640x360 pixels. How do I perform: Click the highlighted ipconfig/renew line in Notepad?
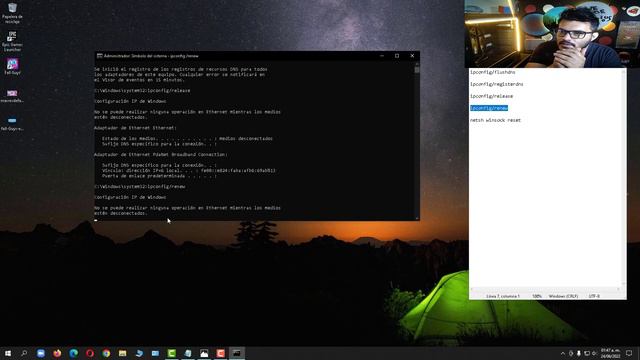[489, 108]
